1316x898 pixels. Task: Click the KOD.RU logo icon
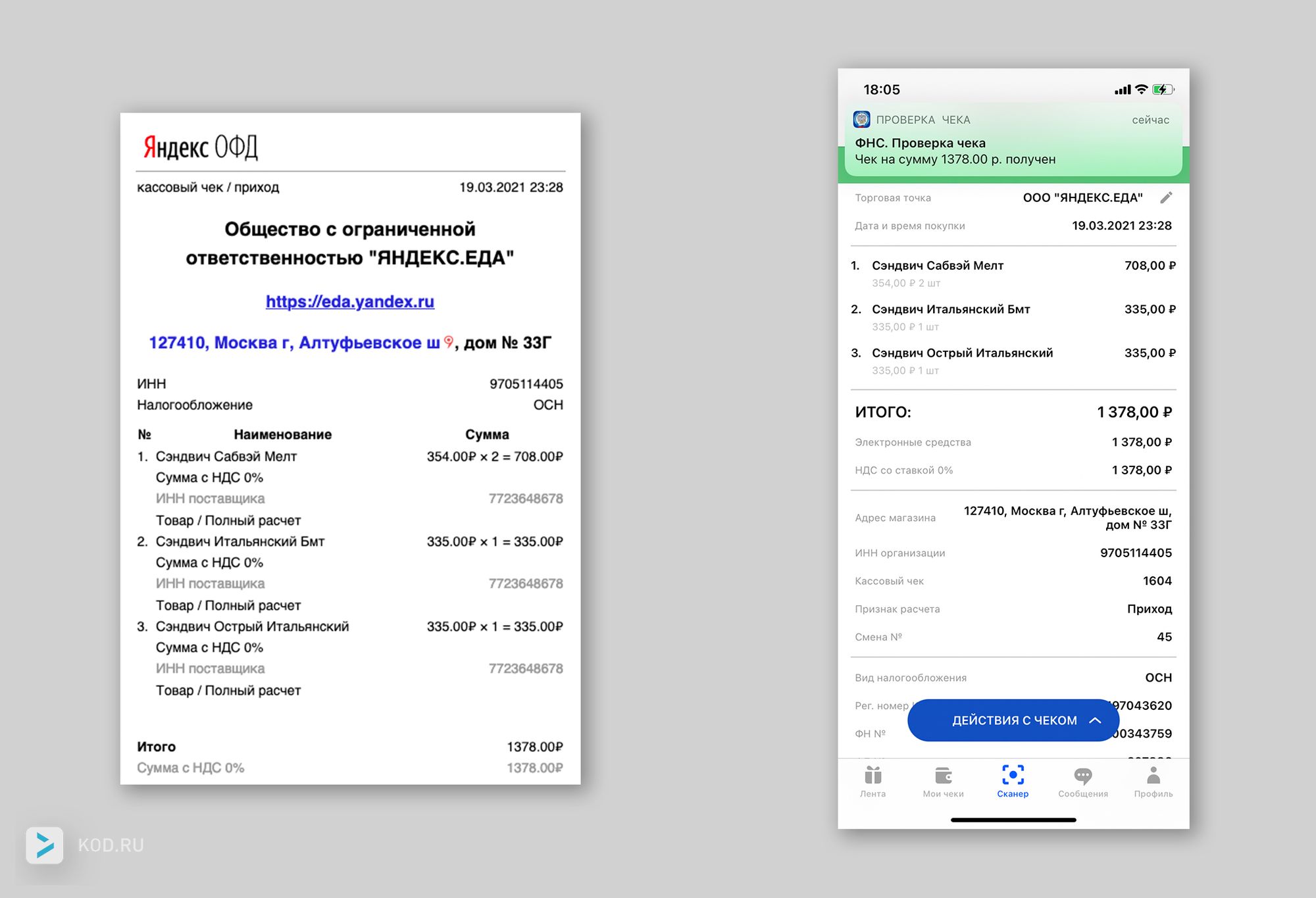pyautogui.click(x=45, y=845)
